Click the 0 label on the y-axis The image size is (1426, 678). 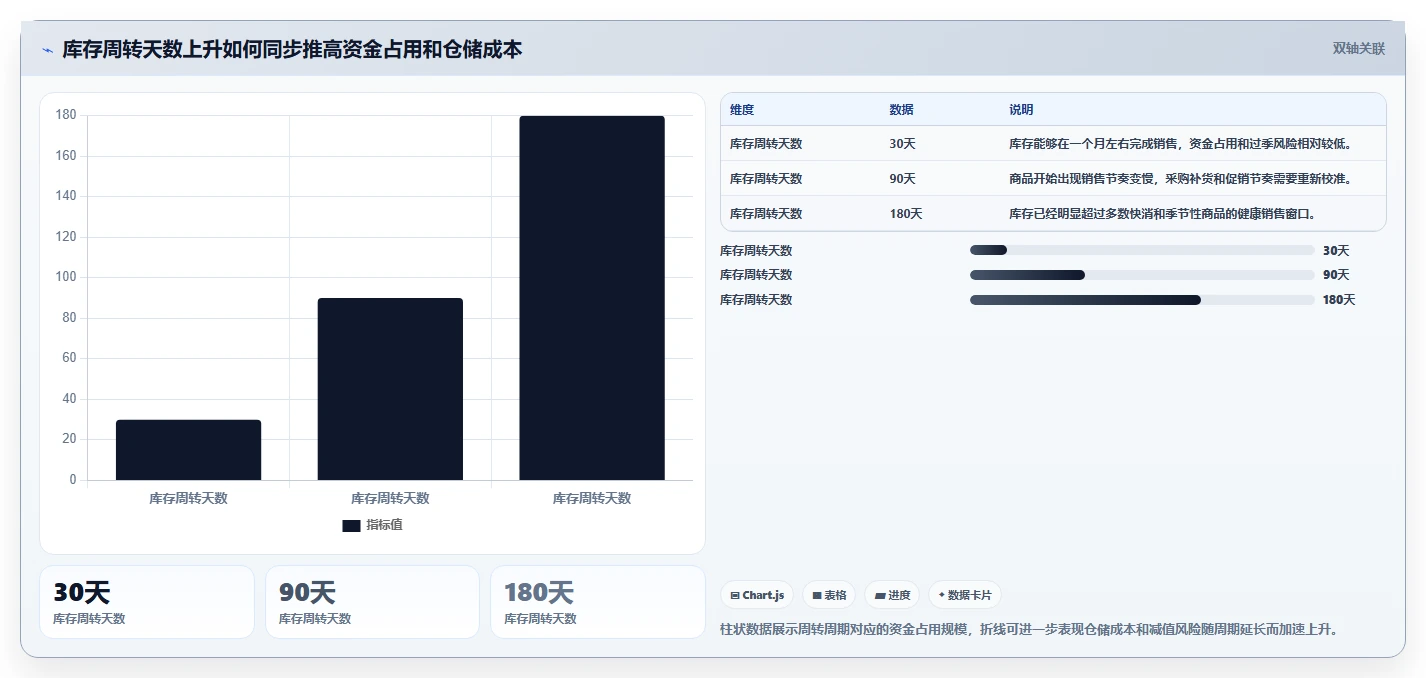[73, 480]
